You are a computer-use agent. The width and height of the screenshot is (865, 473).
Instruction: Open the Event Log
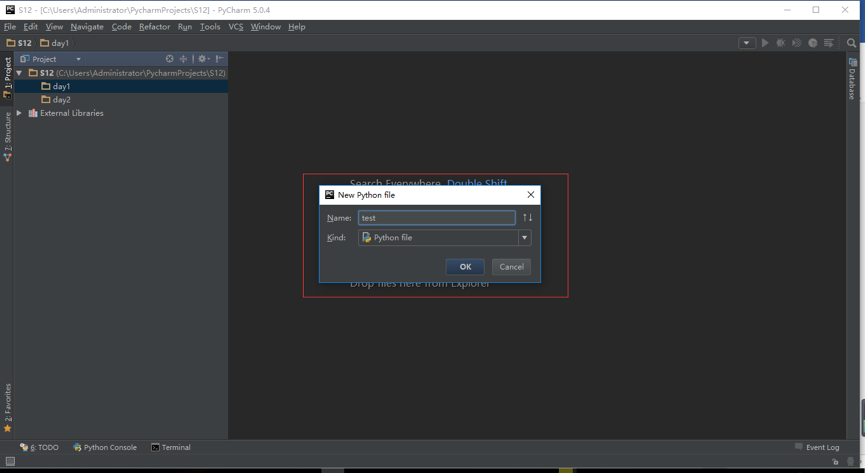pyautogui.click(x=817, y=447)
